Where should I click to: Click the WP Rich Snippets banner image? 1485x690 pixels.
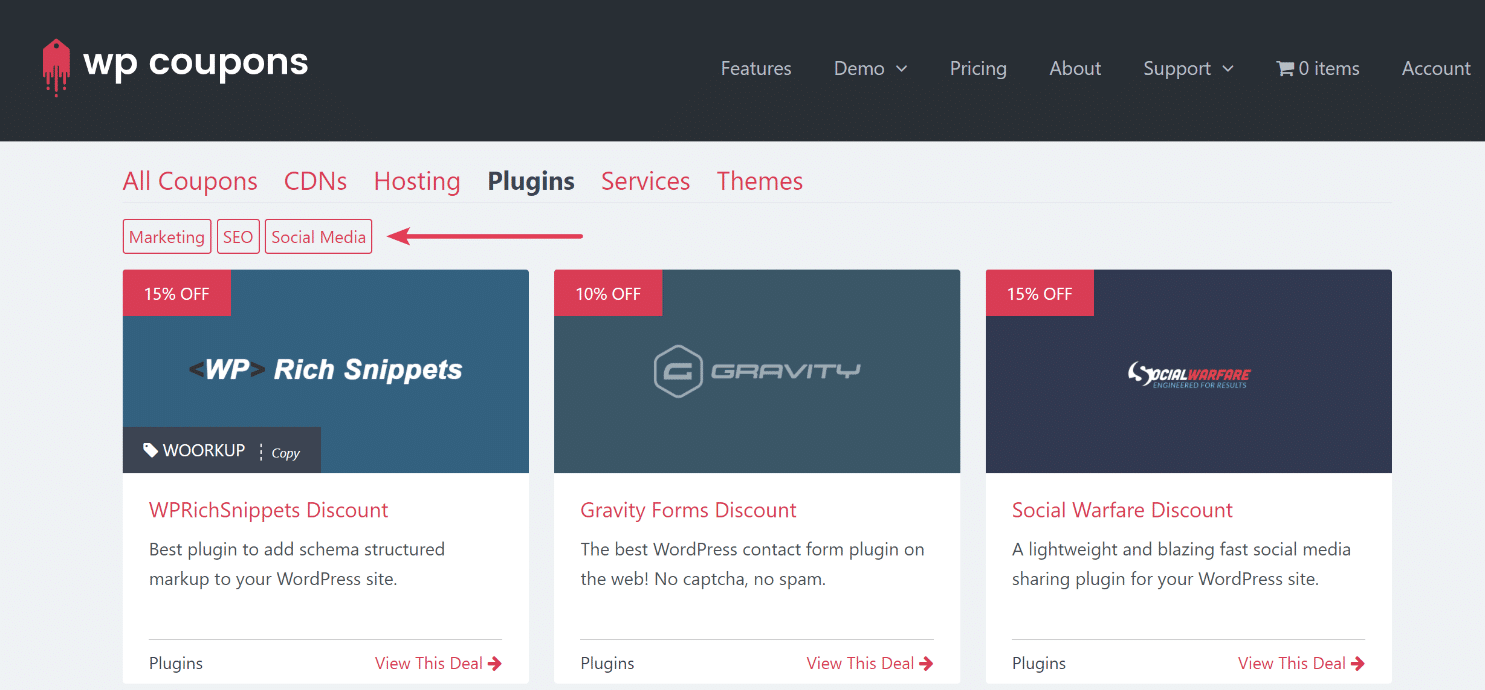[x=326, y=371]
